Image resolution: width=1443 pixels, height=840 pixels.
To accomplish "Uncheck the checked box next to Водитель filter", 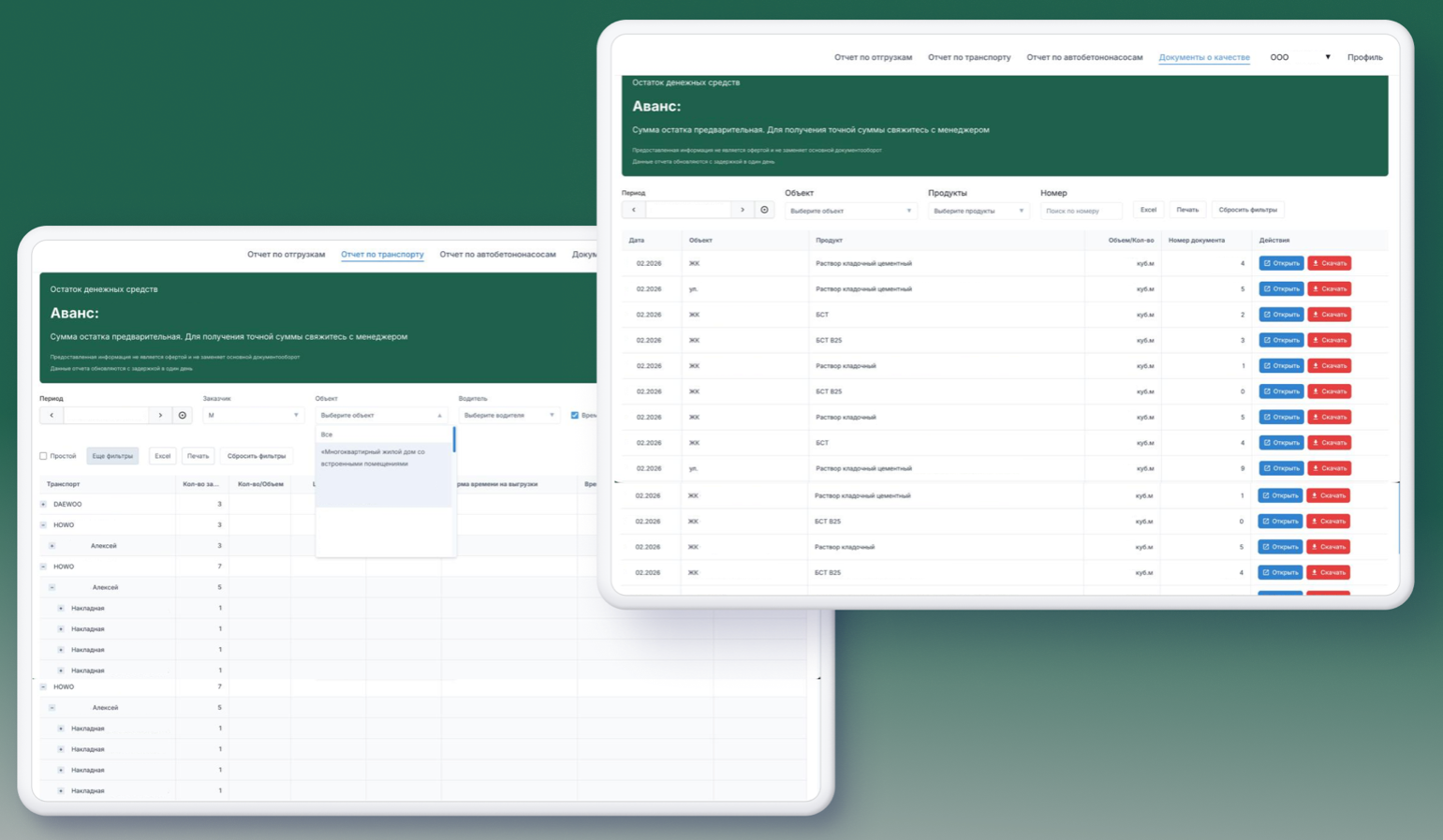I will tap(575, 415).
